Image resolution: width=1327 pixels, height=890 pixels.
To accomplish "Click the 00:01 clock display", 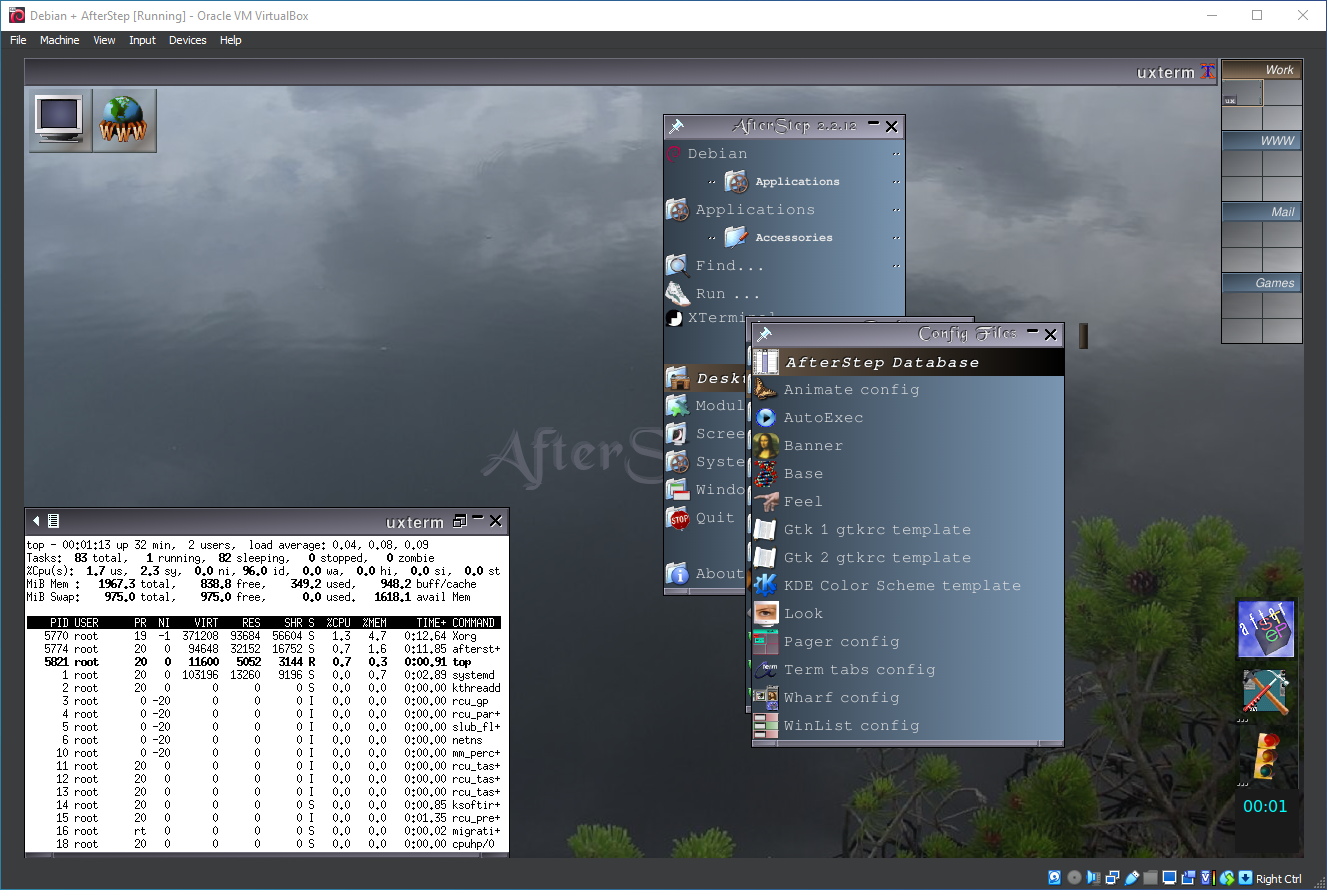I will [x=1265, y=806].
